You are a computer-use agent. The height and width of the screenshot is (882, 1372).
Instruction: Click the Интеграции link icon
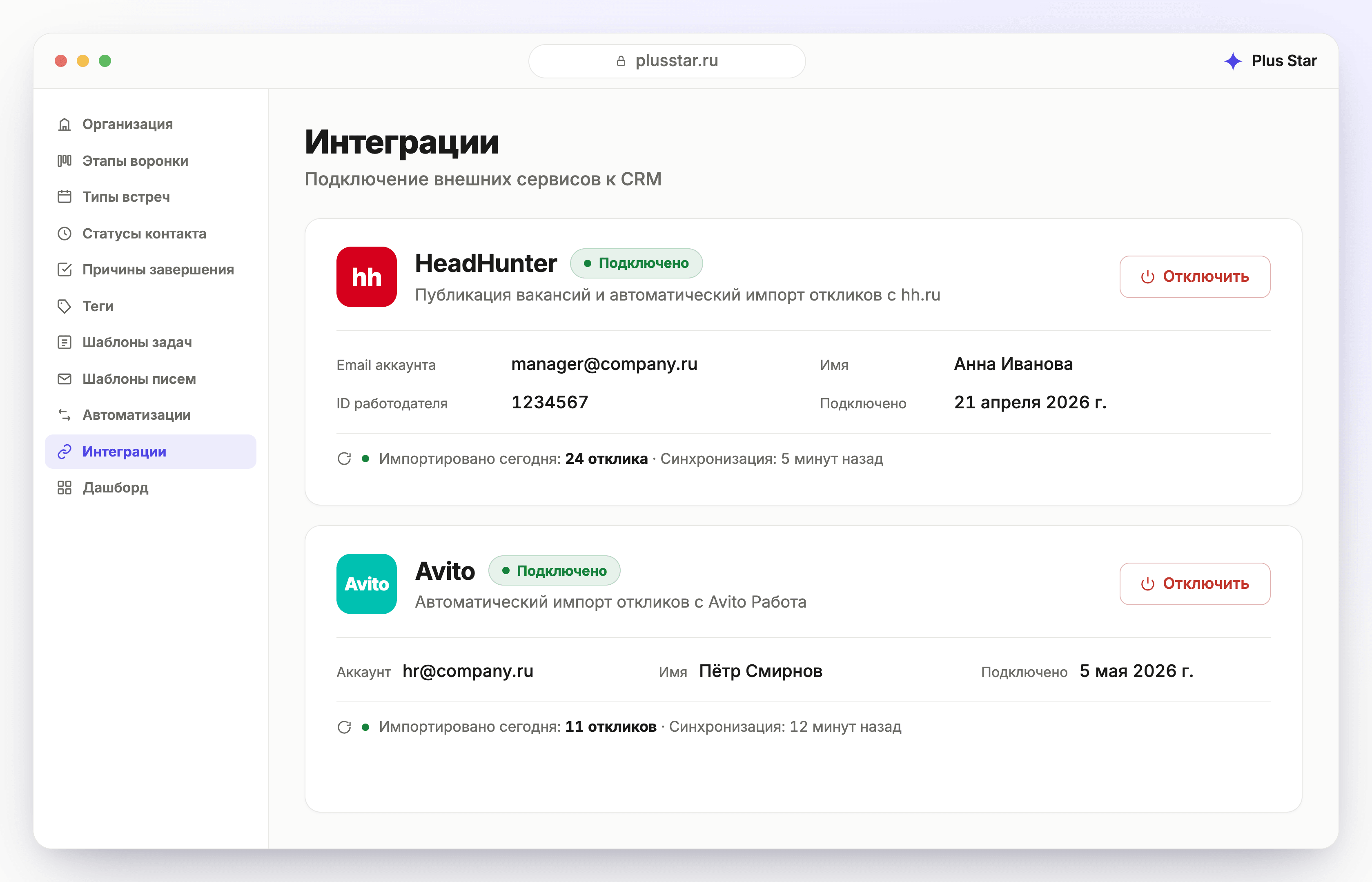click(x=65, y=452)
